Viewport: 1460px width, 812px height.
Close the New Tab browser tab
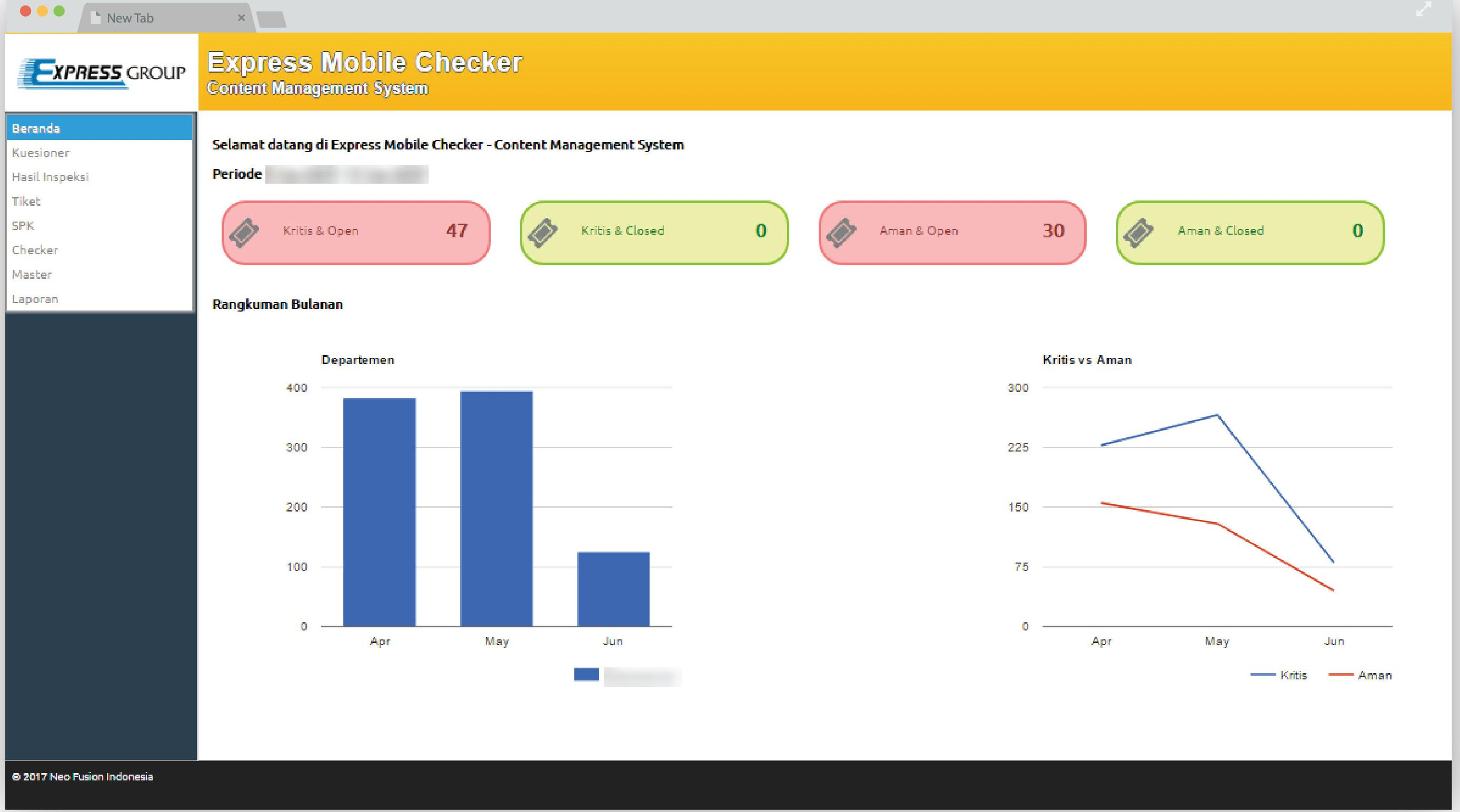pos(242,17)
